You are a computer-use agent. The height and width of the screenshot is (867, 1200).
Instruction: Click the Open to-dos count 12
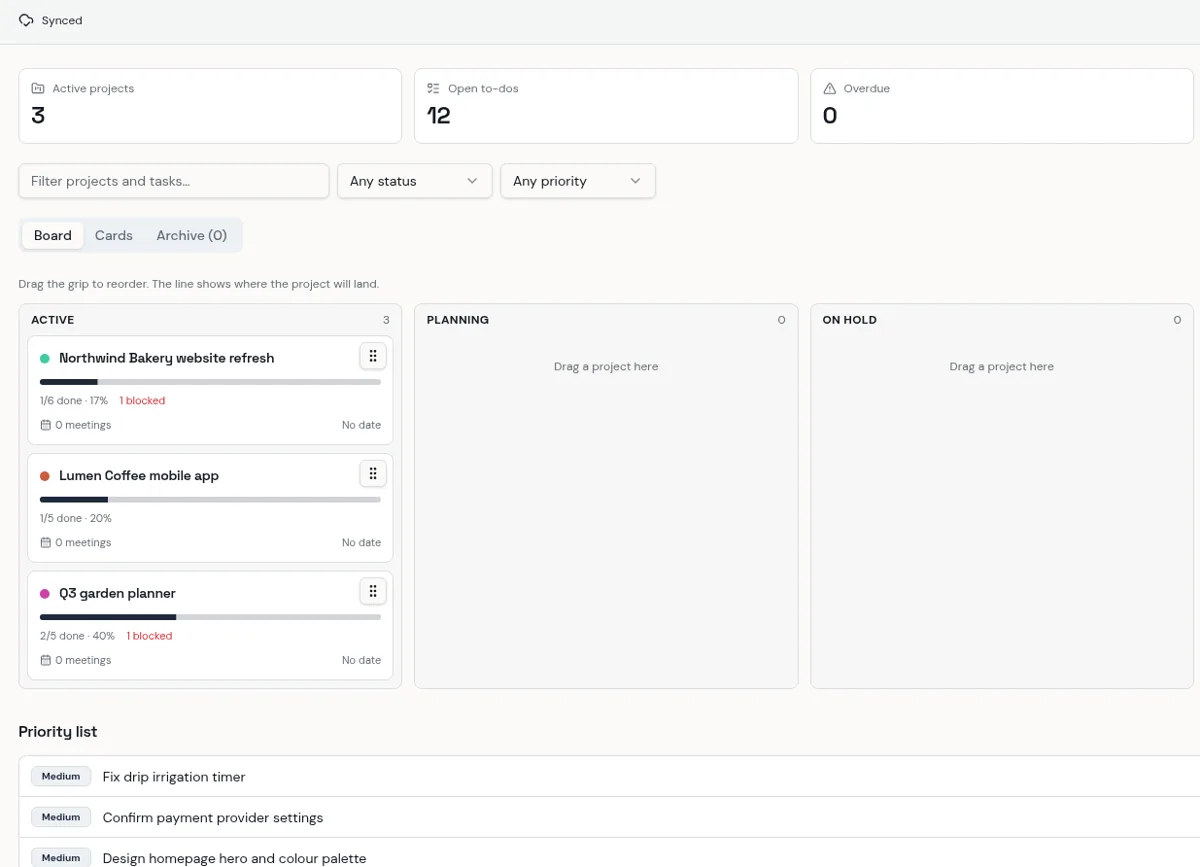439,116
